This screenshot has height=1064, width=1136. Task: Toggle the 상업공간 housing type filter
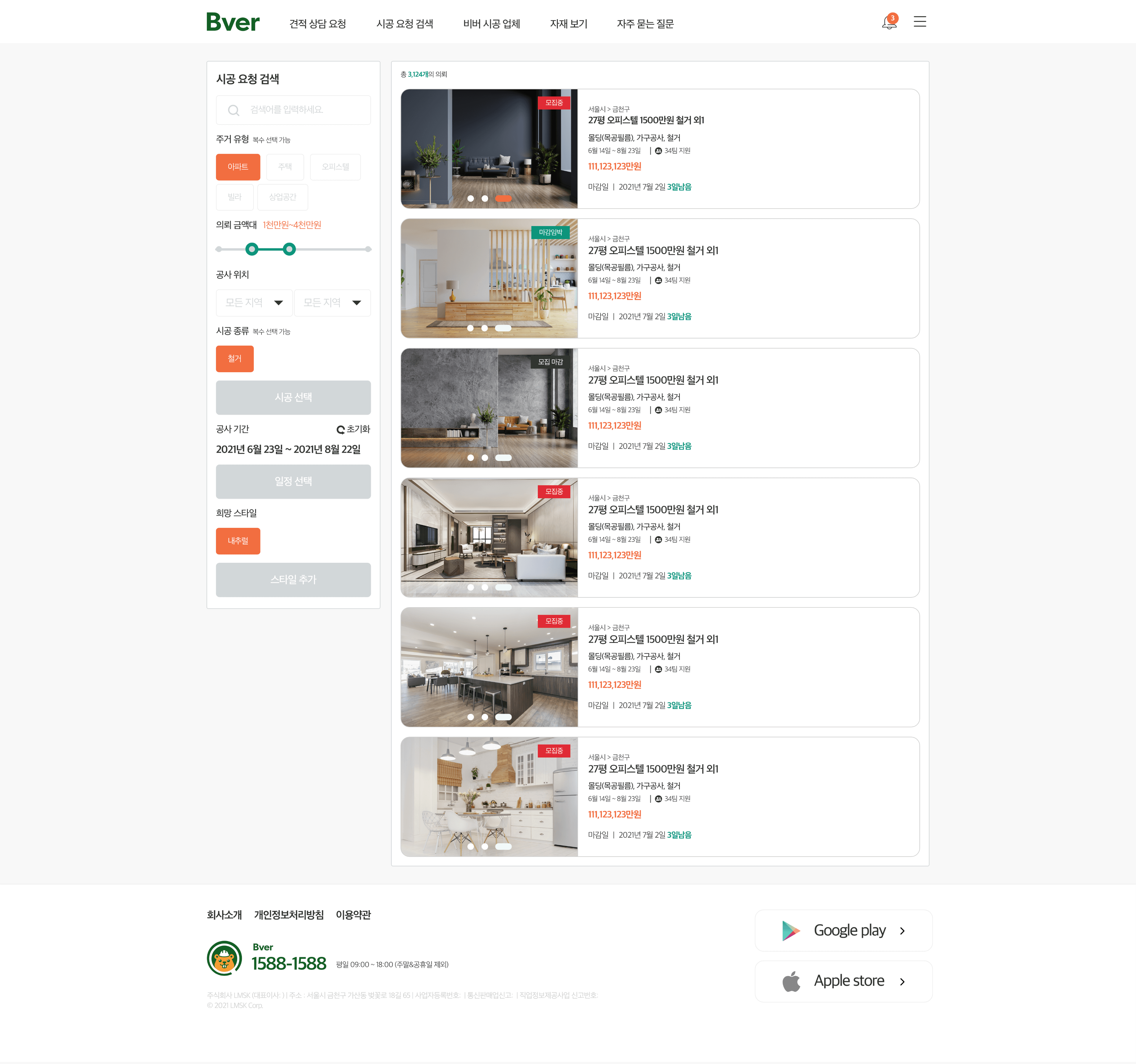[282, 197]
